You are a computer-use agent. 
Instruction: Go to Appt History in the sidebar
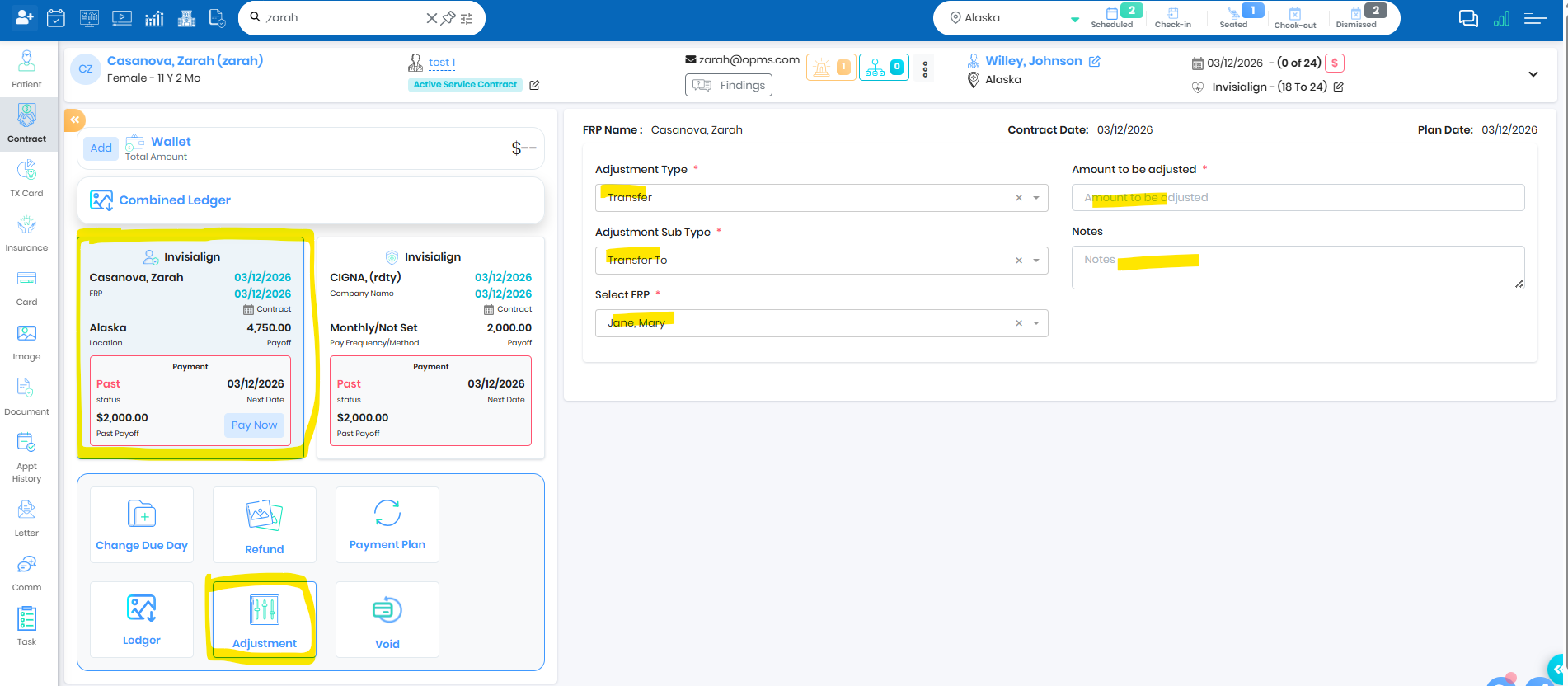[26, 458]
